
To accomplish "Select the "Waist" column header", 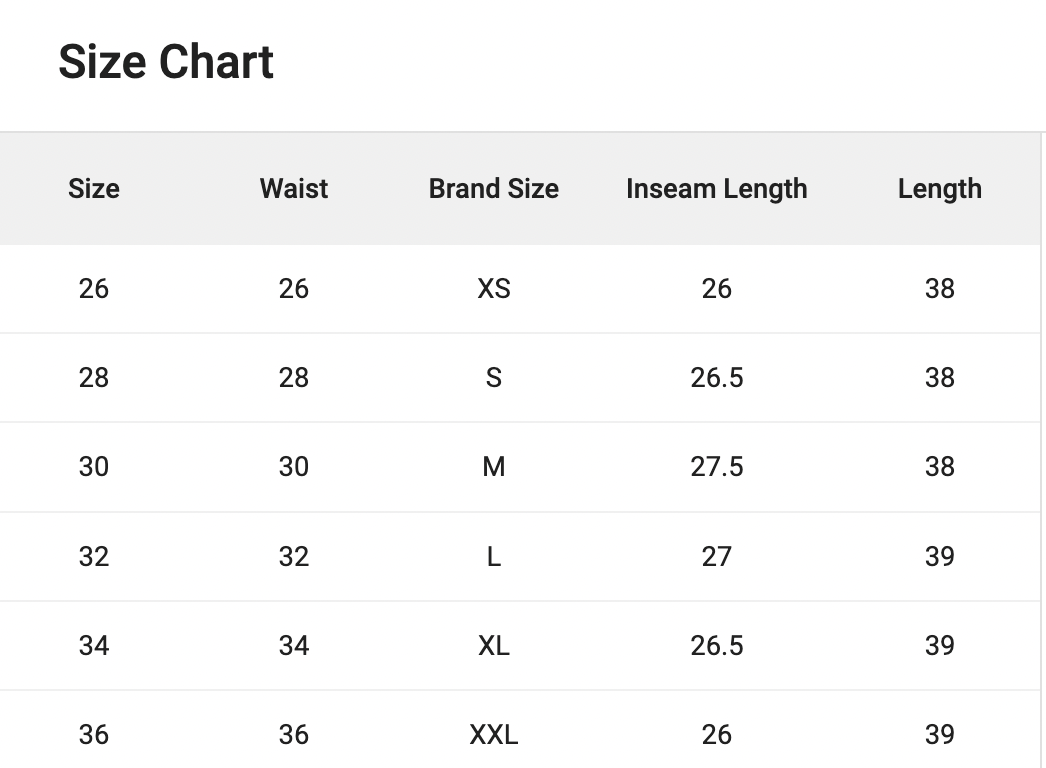I will [x=294, y=189].
